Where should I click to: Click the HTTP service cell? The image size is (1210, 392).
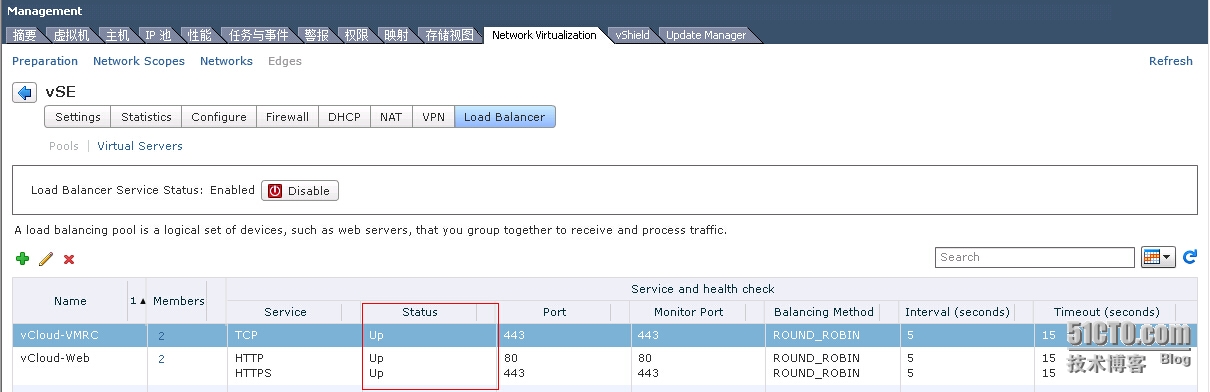tap(249, 358)
